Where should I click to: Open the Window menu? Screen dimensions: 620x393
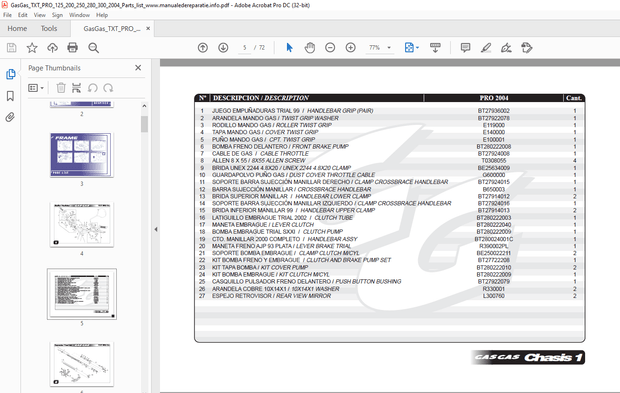pos(79,15)
